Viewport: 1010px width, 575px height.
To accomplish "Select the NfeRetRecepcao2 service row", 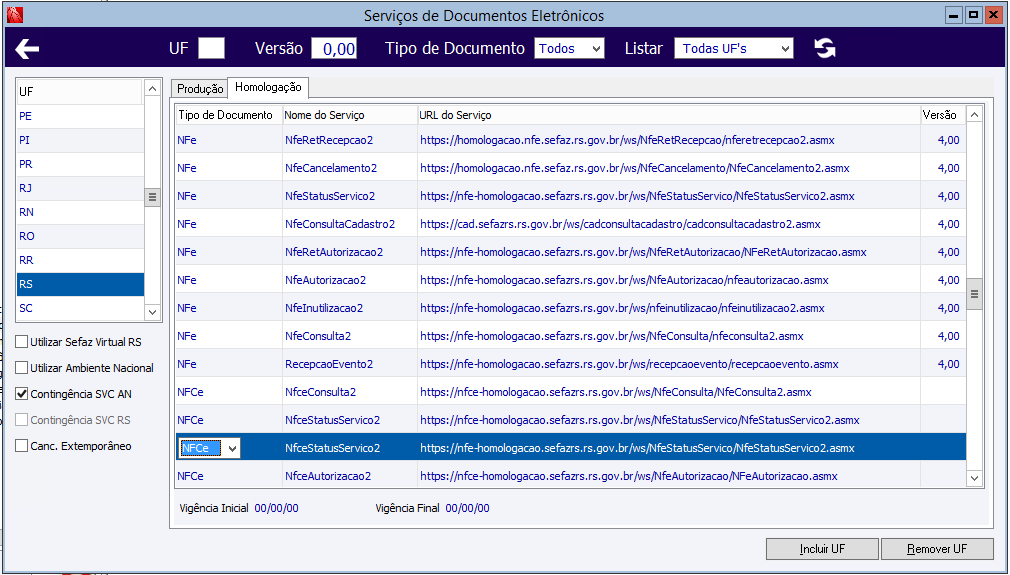I will point(571,140).
